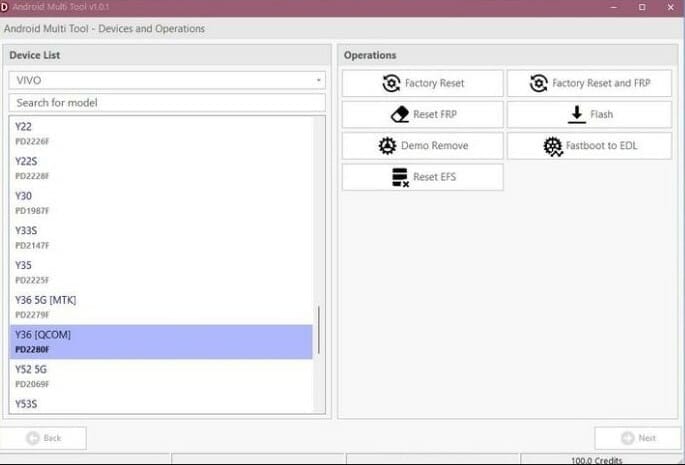685x465 pixels.
Task: Click the device list scrollbar thumb
Action: (320, 330)
